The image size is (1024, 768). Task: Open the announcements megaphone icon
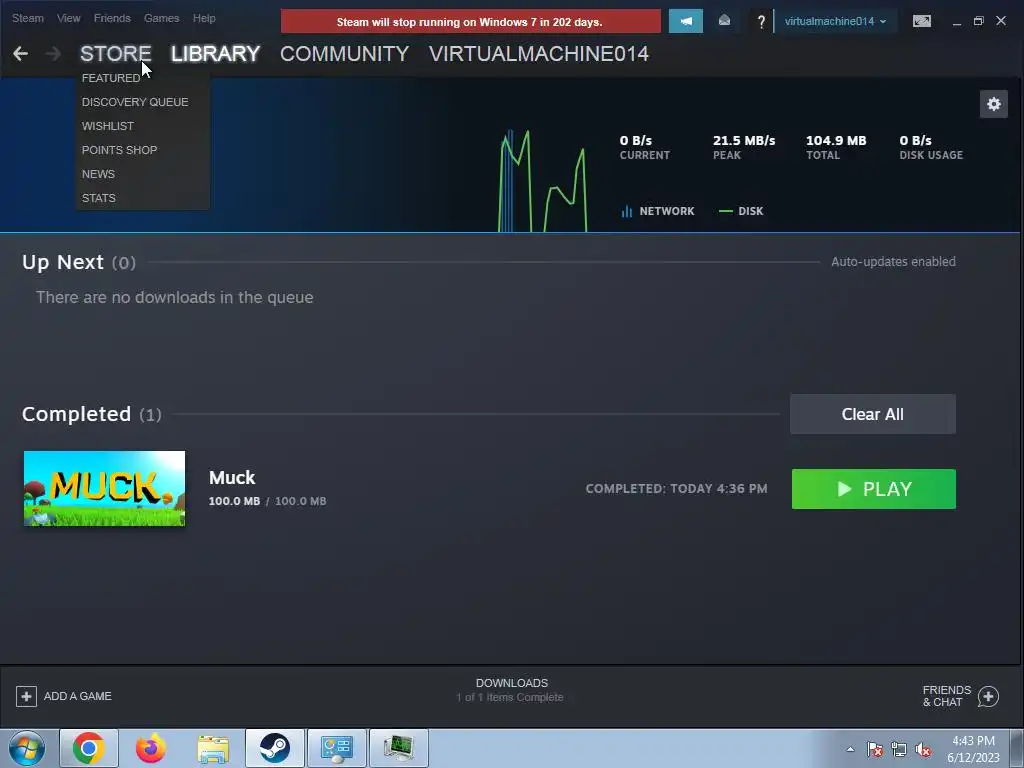(x=686, y=21)
